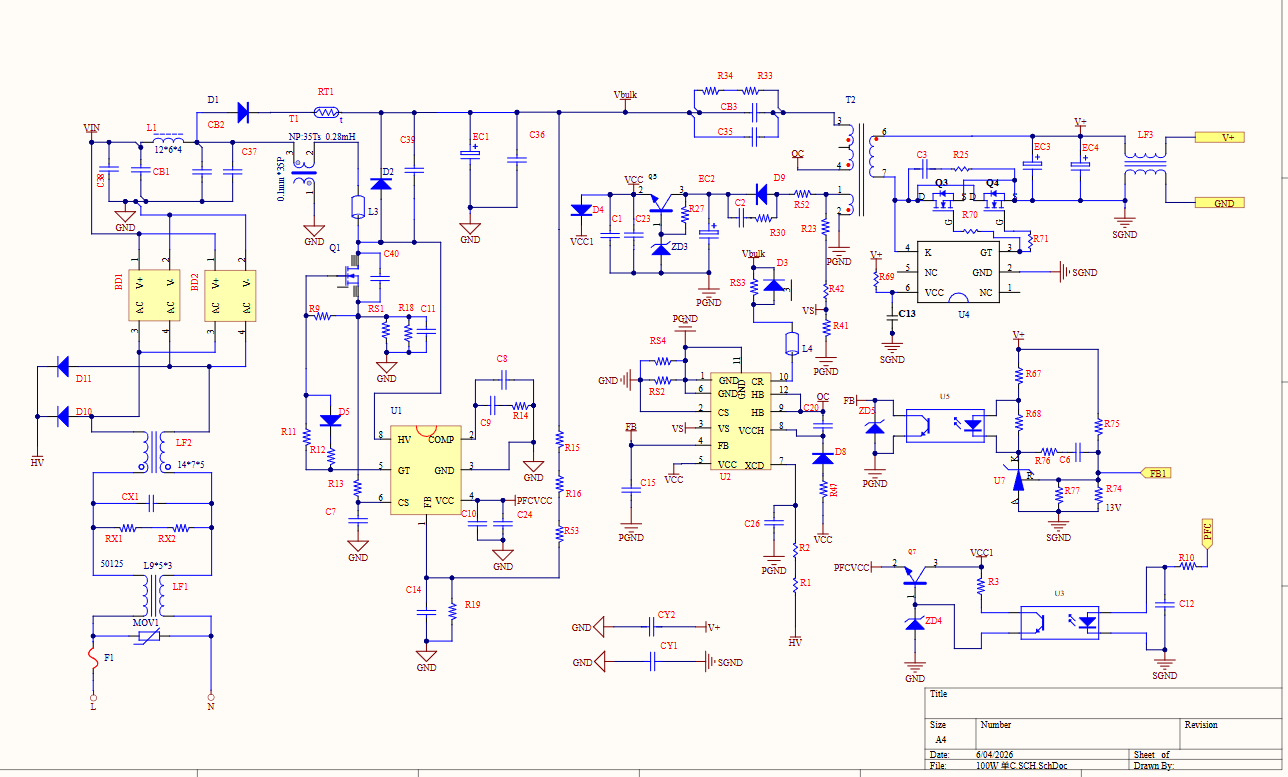Click the yellow GND output port
This screenshot has width=1288, height=777.
click(x=1220, y=203)
